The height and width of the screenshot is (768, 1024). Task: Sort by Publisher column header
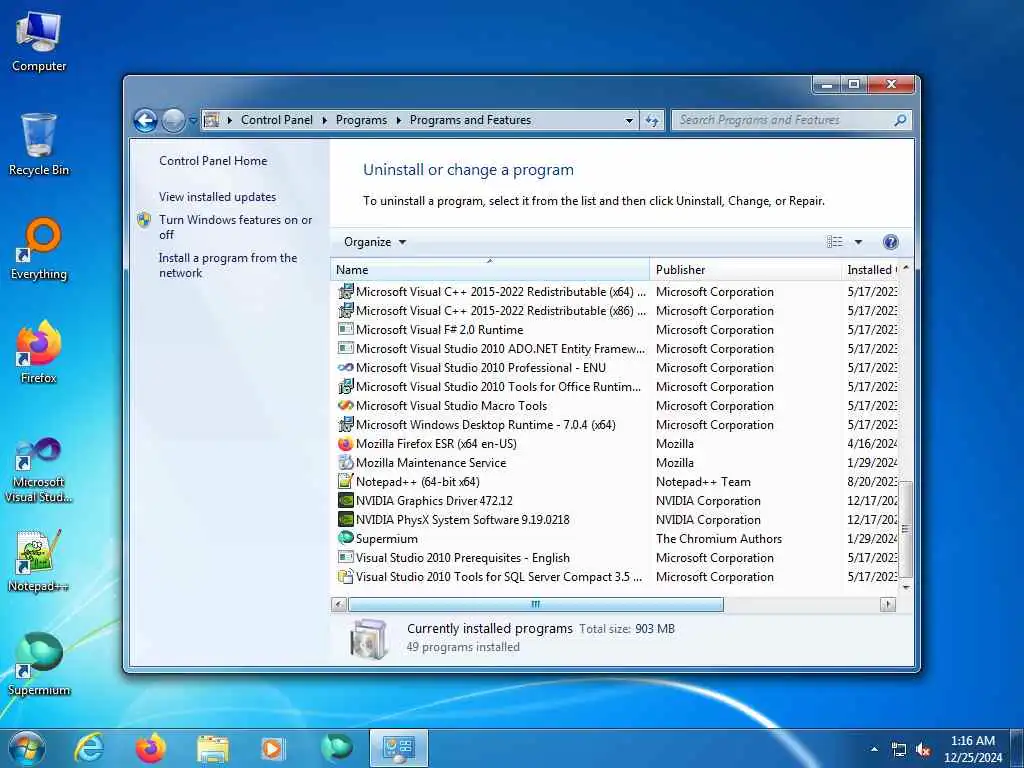[x=746, y=270]
